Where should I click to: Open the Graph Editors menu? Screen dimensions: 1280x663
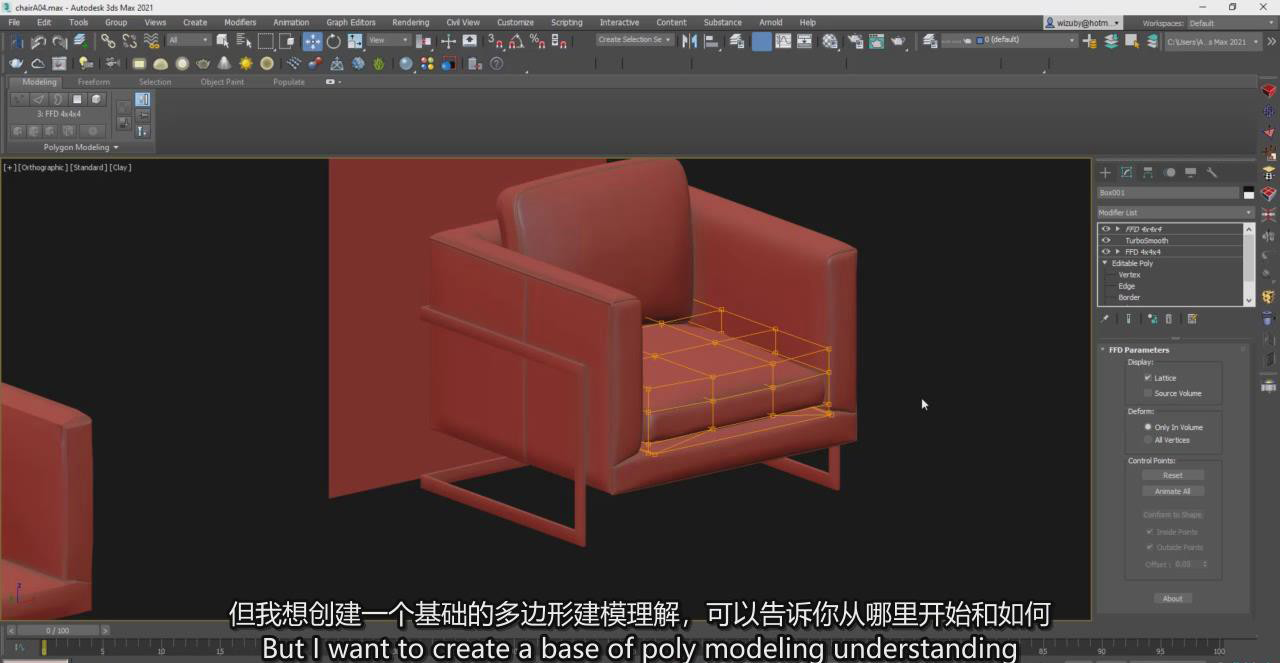(x=350, y=22)
